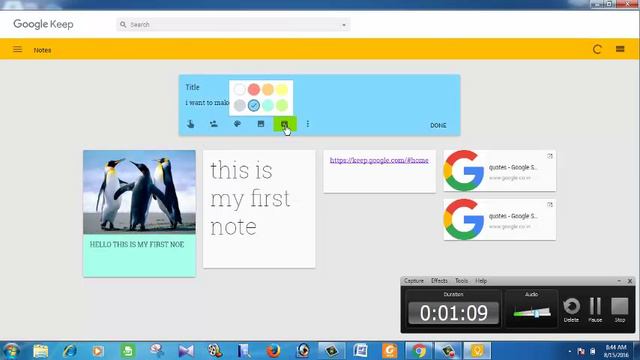Screen dimensions: 640x360
Task: Open the Capture menu in recorder
Action: [x=413, y=281]
